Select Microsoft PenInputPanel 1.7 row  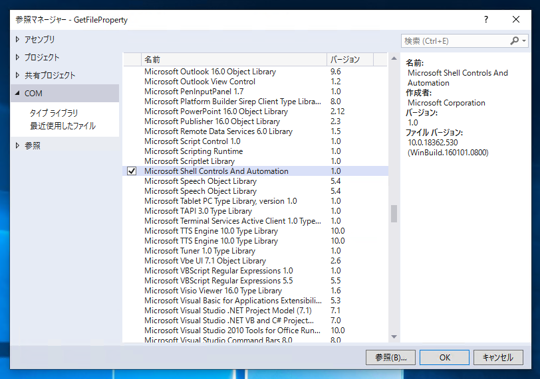(x=255, y=92)
